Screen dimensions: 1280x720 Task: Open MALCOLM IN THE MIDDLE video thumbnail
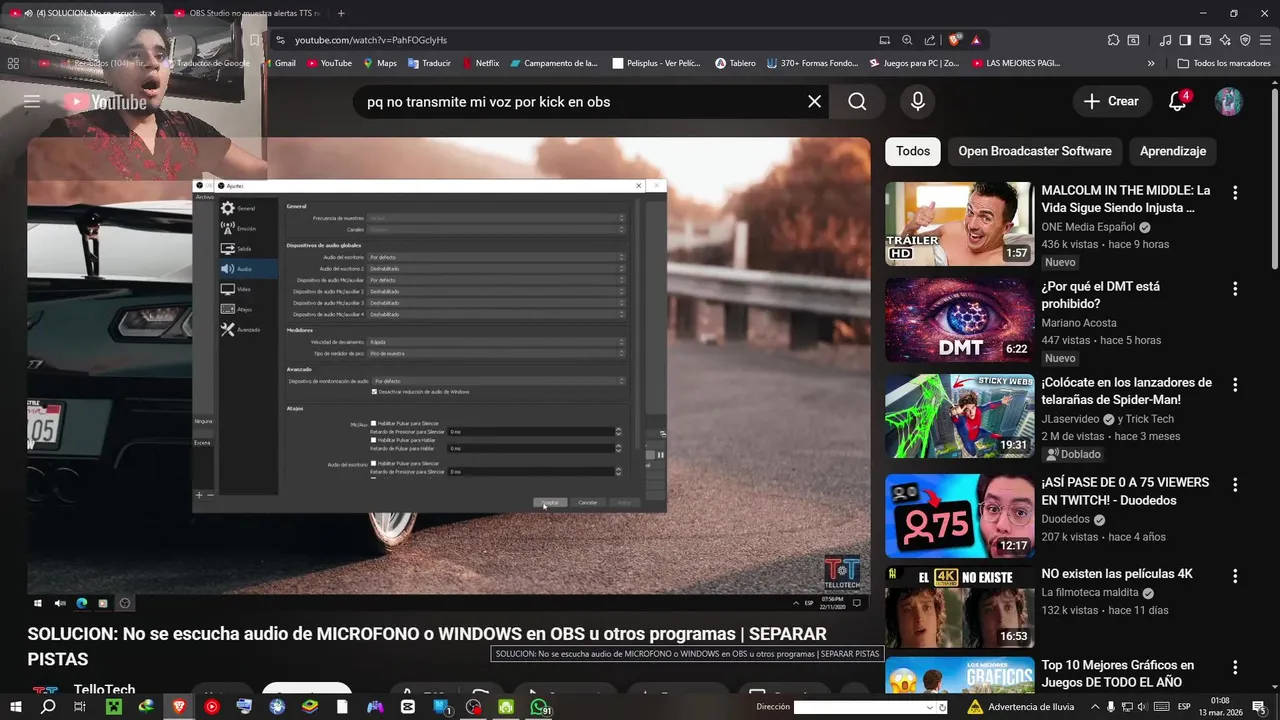[x=959, y=223]
